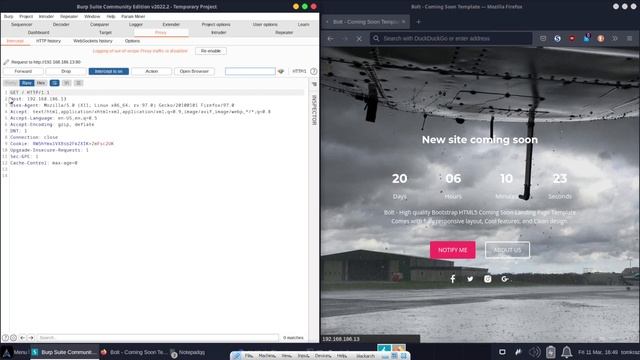Click the pencil edit target icon
The height and width of the screenshot is (360, 640).
tap(6, 62)
